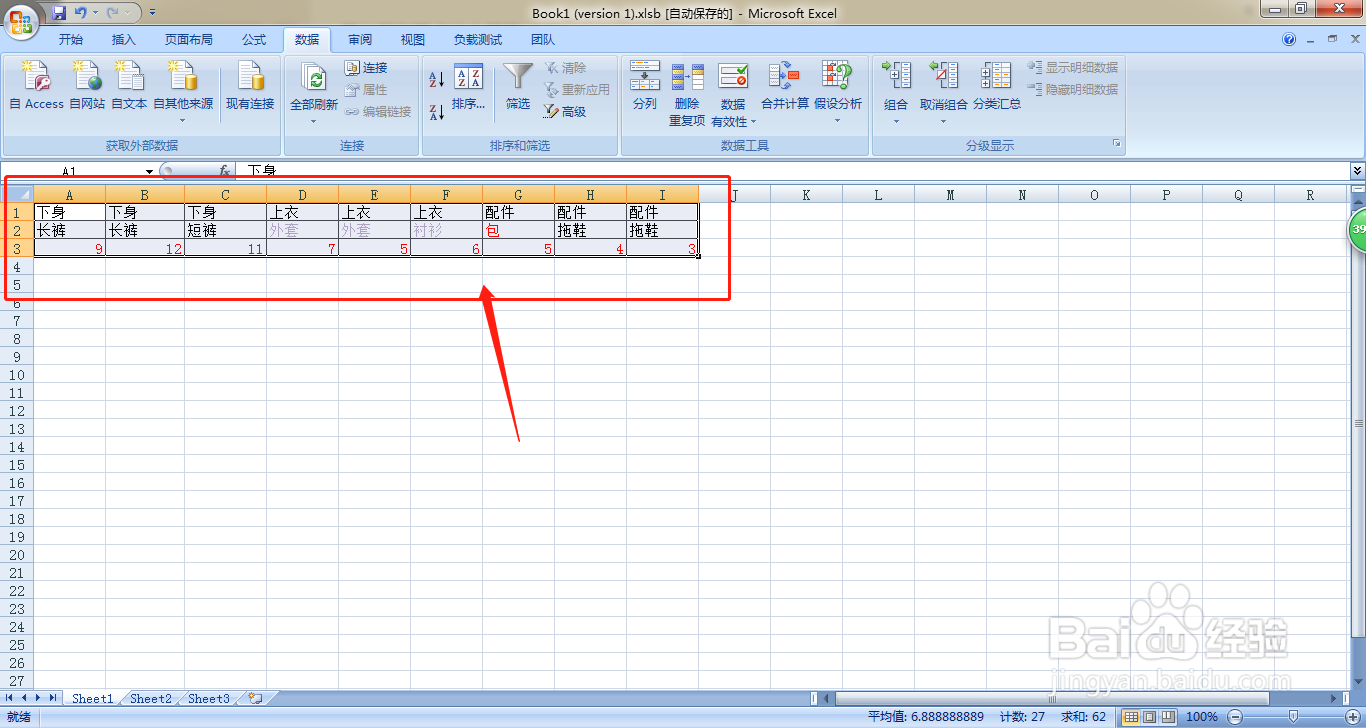Undo last action in quick access toolbar
The height and width of the screenshot is (728, 1366).
pos(81,13)
